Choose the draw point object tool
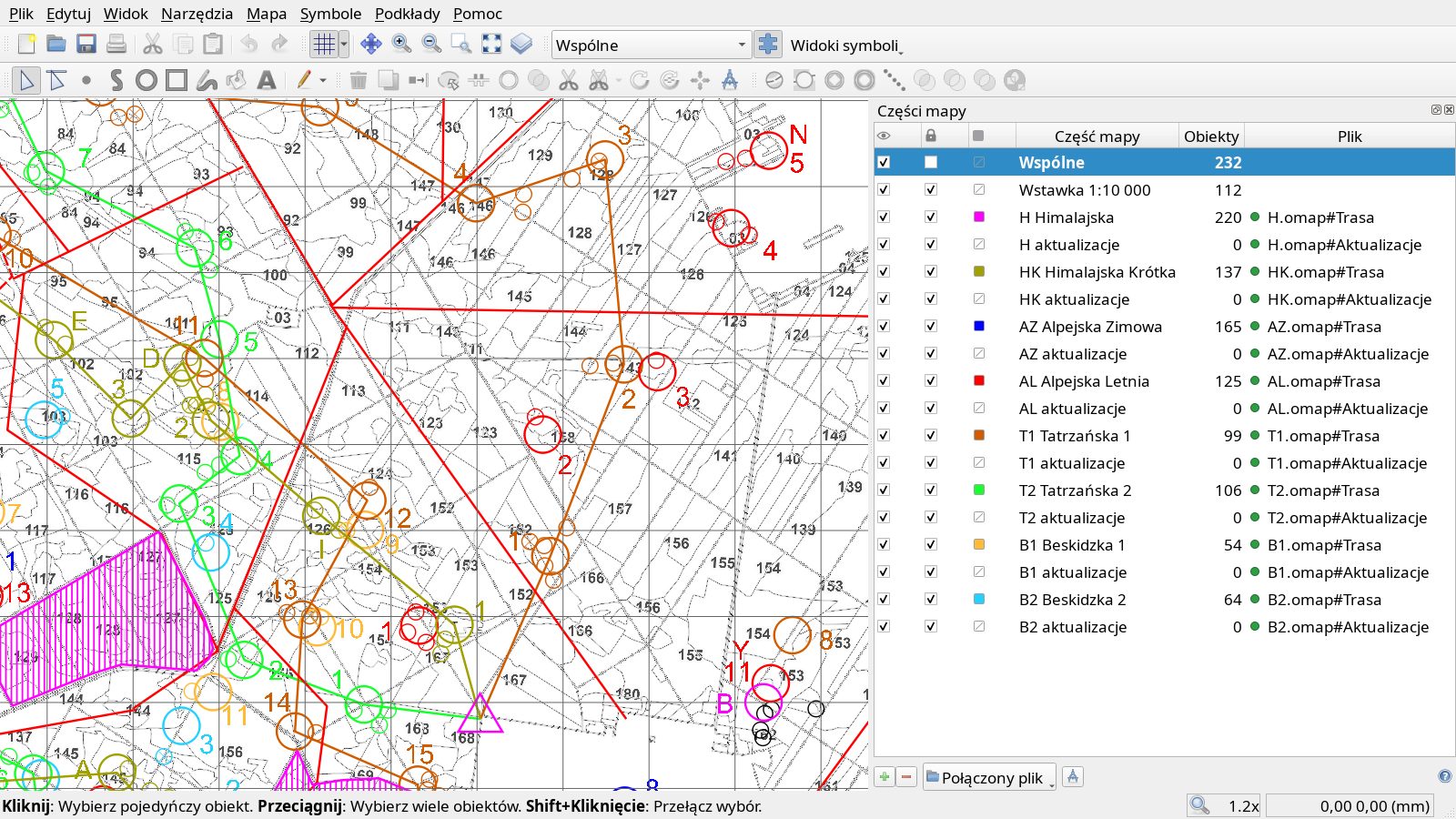1456x819 pixels. (86, 80)
